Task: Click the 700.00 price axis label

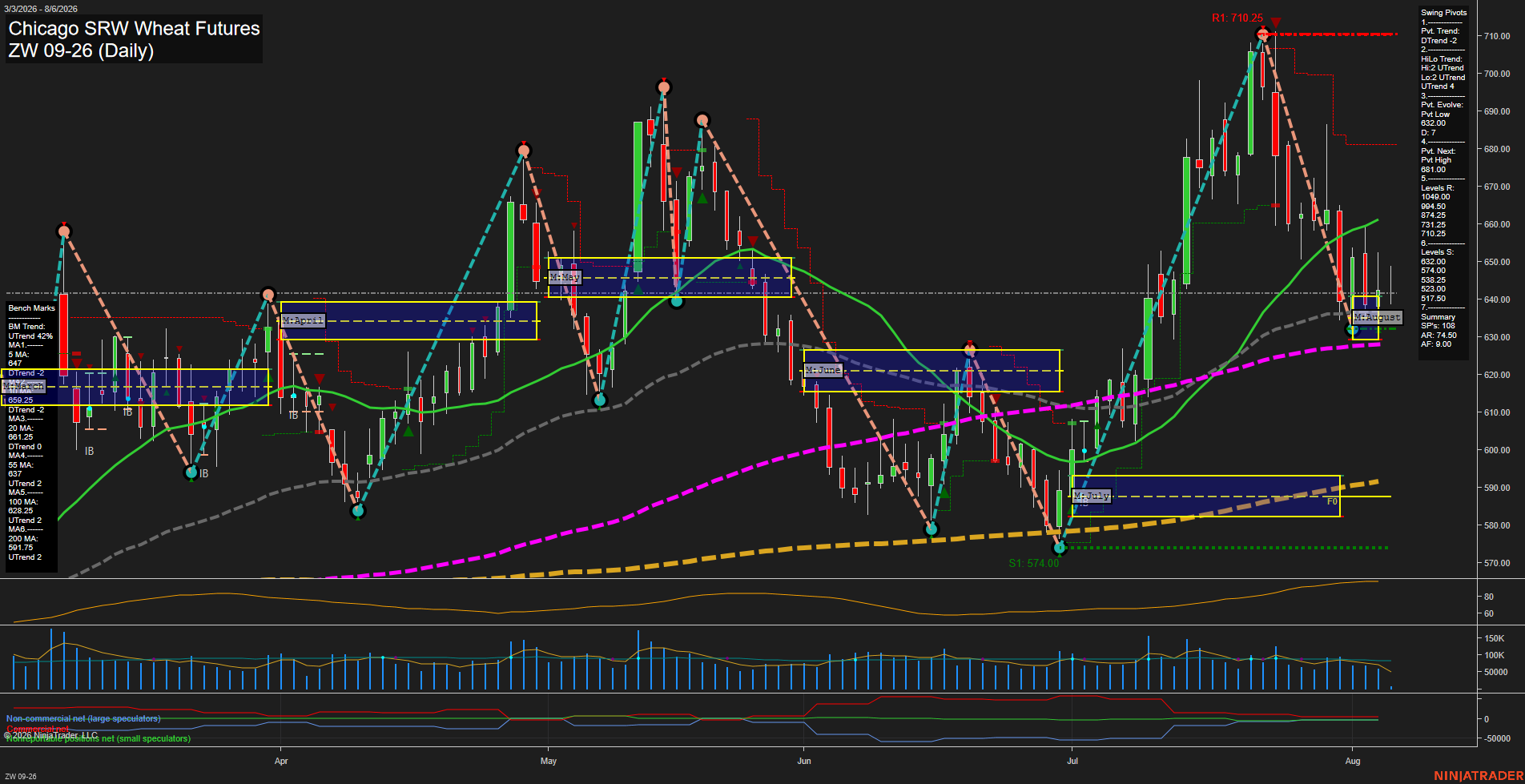Action: coord(1497,74)
